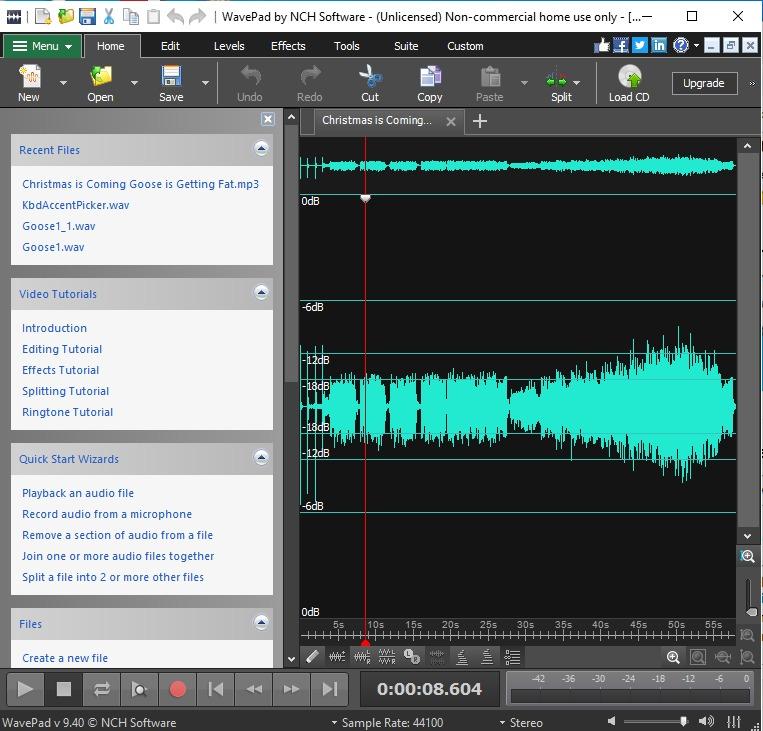The height and width of the screenshot is (731, 763).
Task: Open the dropdown arrow next to Split
Action: (x=577, y=83)
